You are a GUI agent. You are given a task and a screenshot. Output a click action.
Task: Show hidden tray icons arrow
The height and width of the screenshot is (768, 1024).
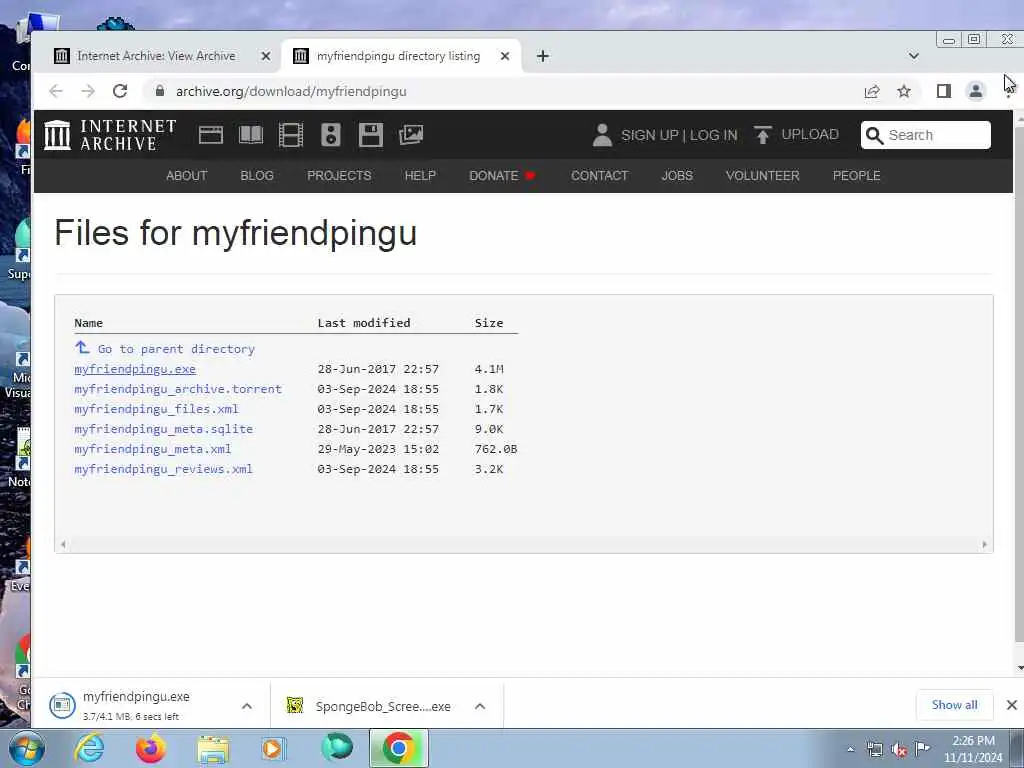click(850, 749)
